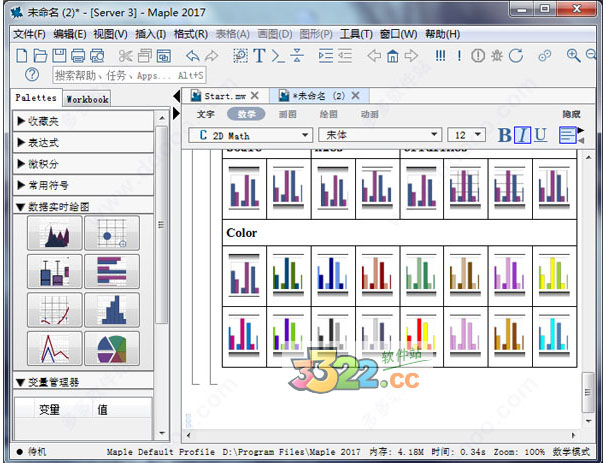Toggle left text alignment button
Image resolution: width=606 pixels, height=463 pixels.
567,135
